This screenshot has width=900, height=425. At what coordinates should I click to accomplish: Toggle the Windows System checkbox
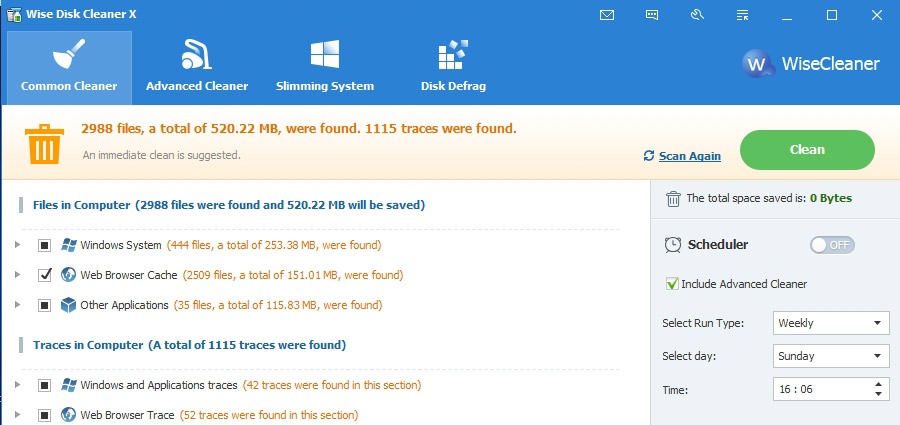click(x=45, y=245)
